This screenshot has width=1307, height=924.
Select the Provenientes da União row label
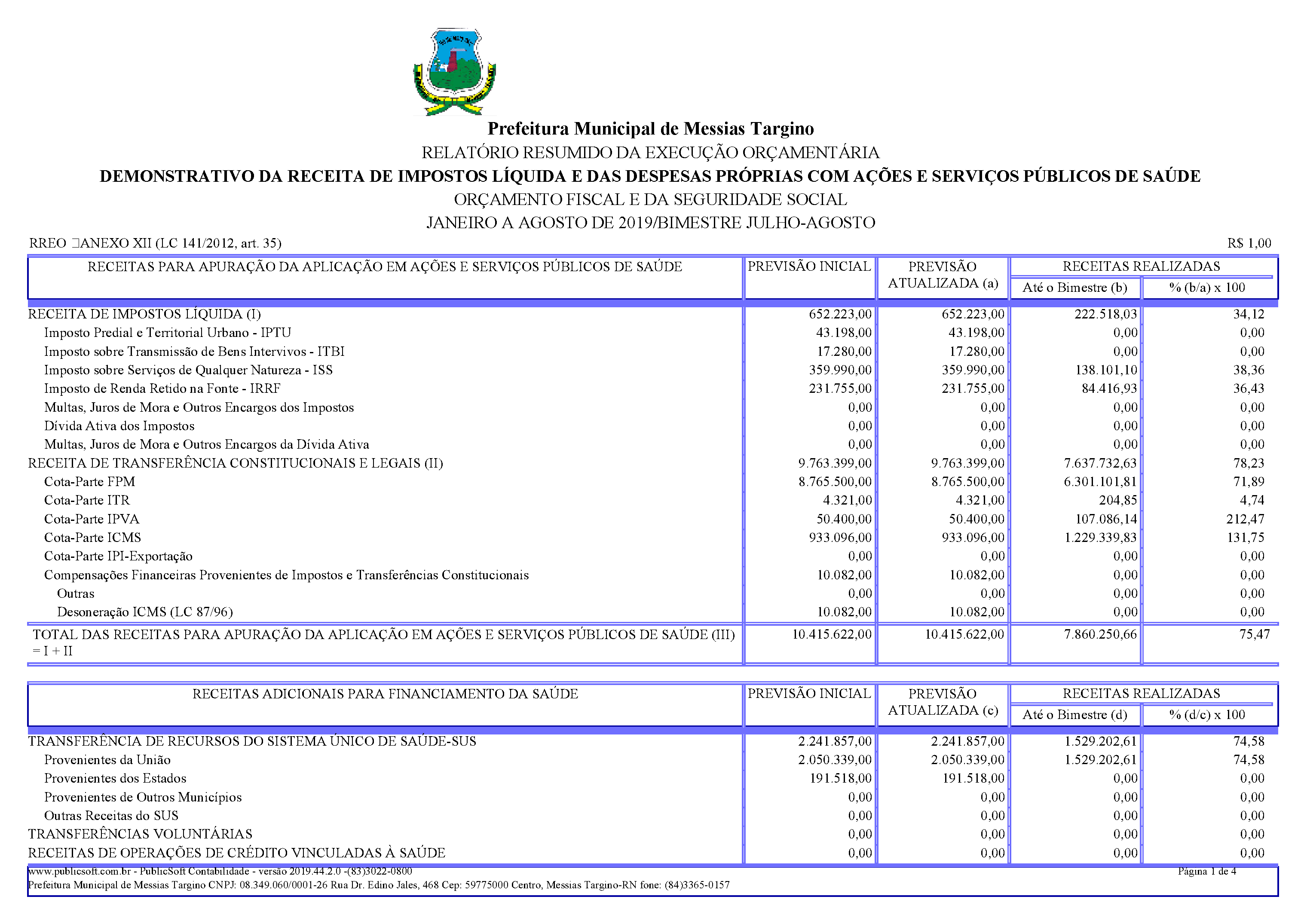tap(107, 760)
